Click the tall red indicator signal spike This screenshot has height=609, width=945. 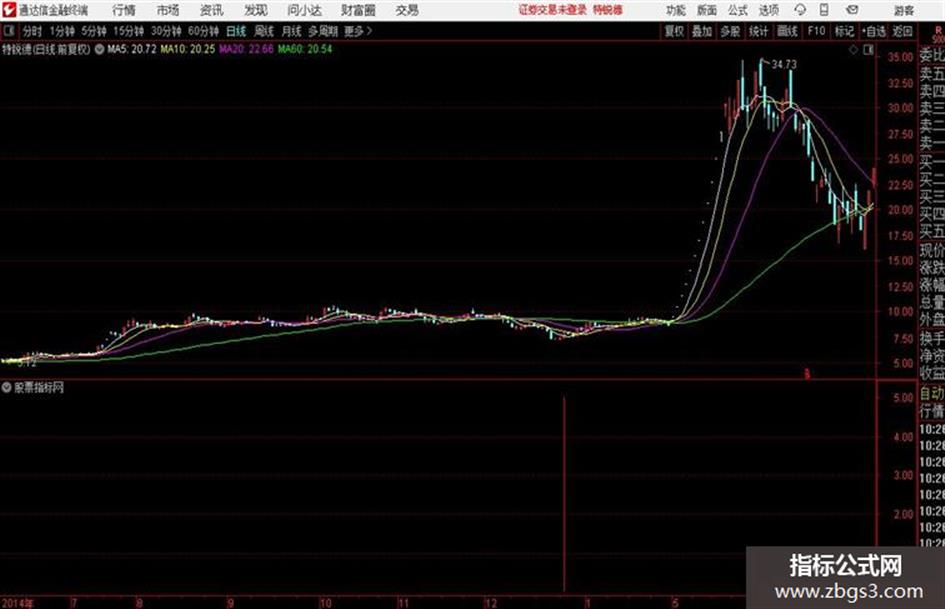tap(564, 493)
